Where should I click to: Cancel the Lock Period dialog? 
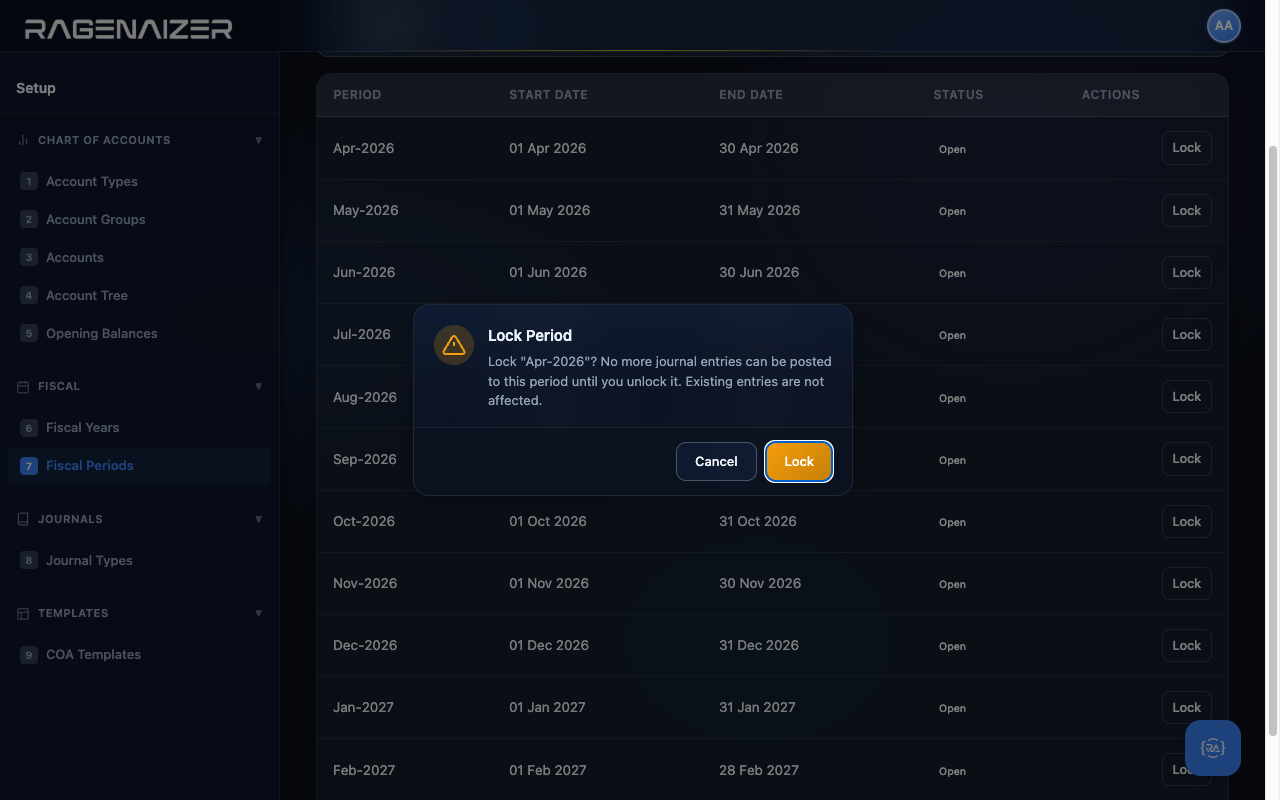716,461
